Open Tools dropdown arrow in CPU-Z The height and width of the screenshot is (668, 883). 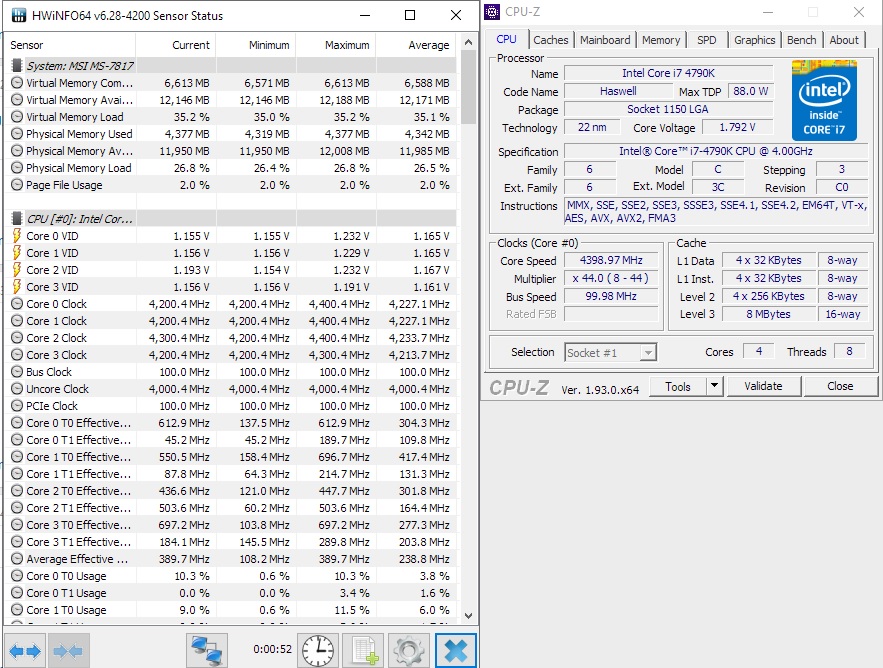click(714, 386)
